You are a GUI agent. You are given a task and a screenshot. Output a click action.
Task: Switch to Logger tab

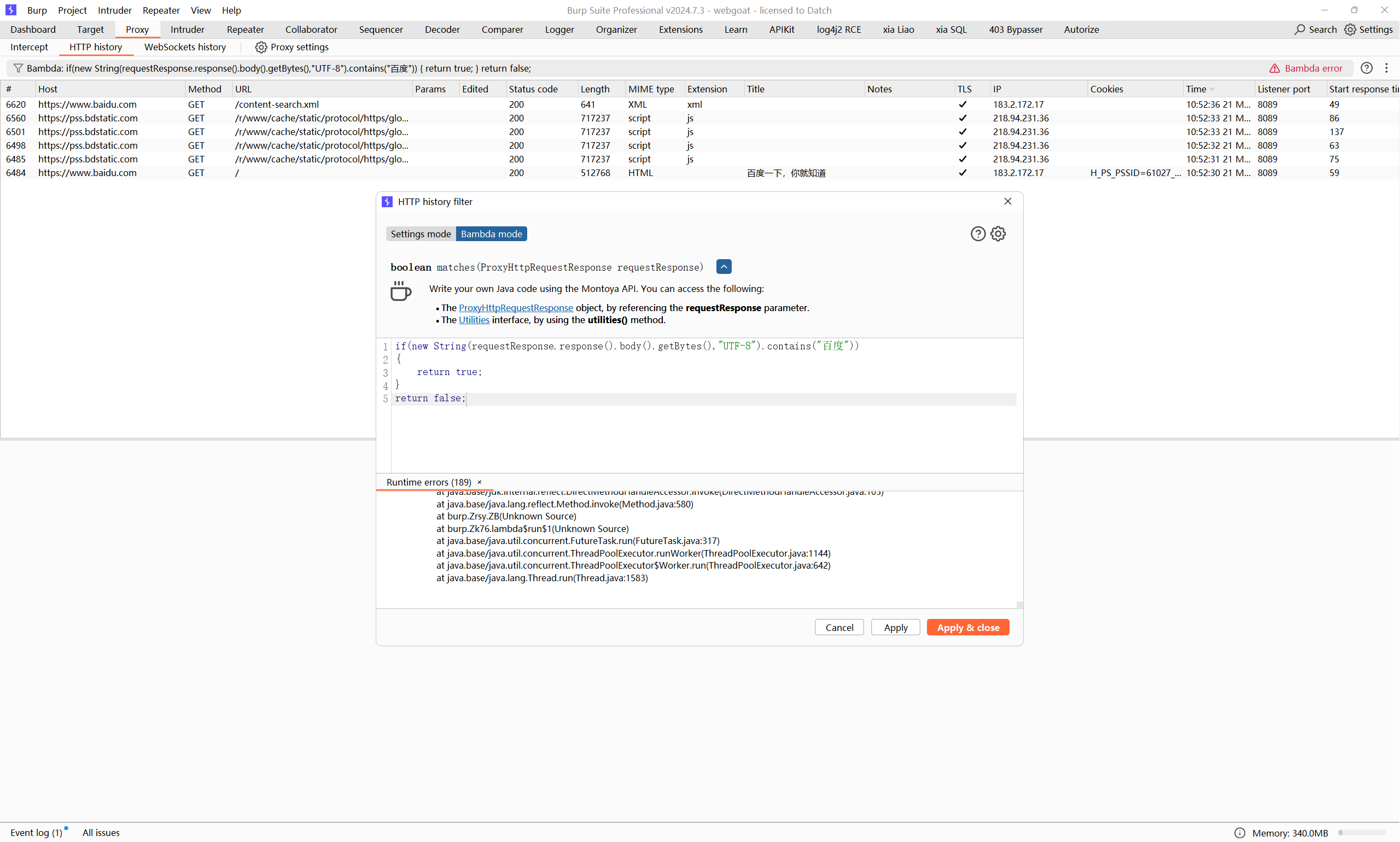559,30
